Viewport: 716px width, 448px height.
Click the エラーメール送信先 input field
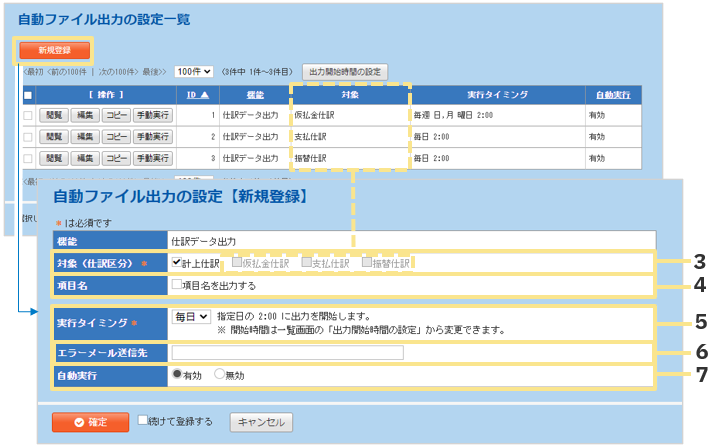pos(288,353)
